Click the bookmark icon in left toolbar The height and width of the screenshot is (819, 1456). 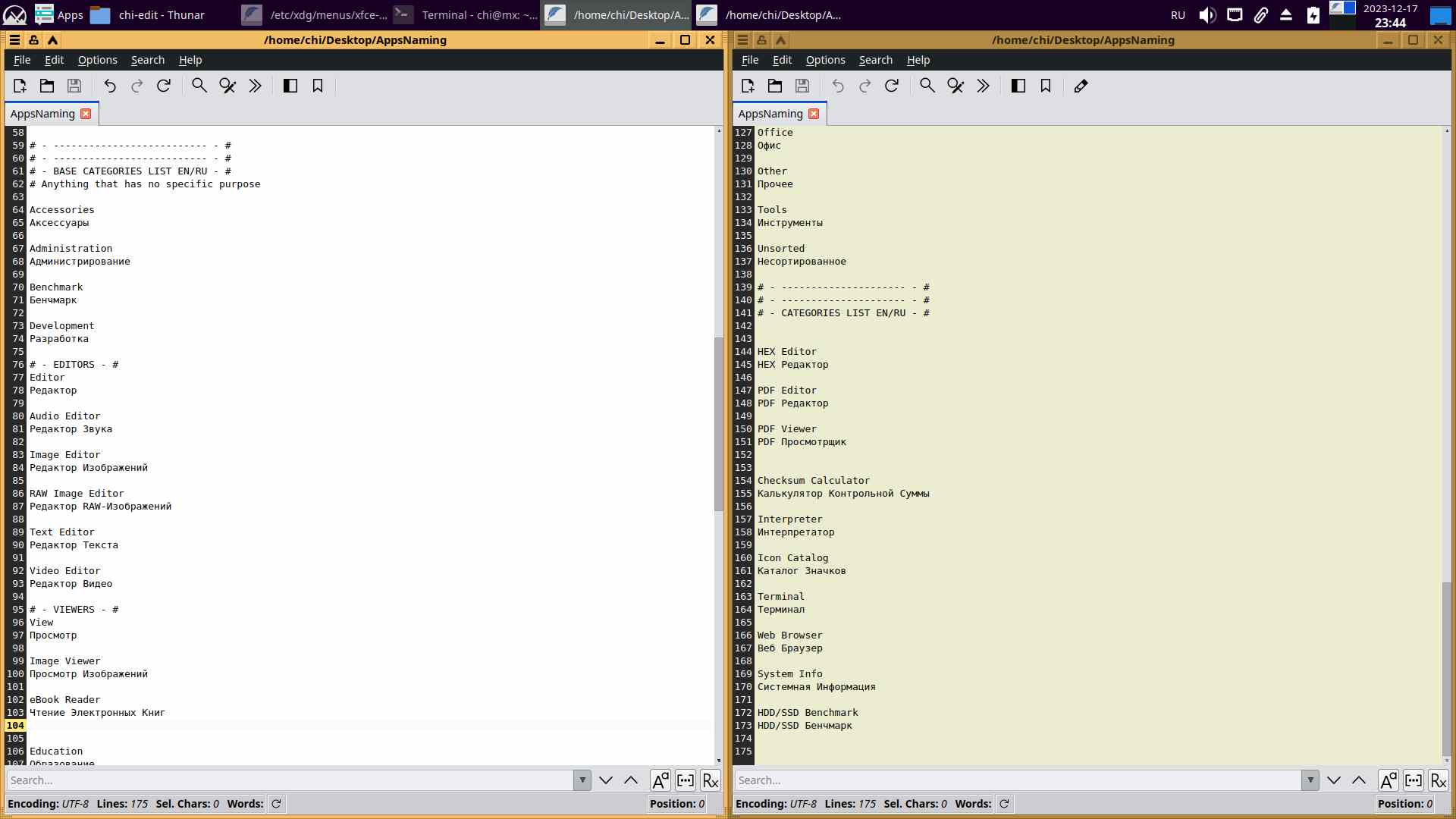tap(318, 86)
